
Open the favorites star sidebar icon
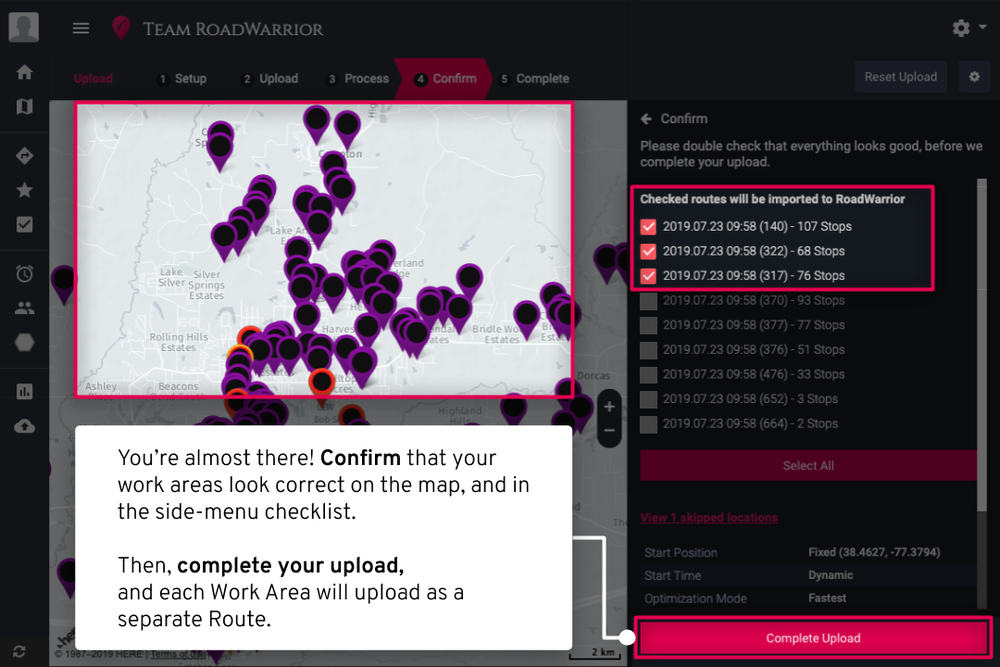tap(24, 190)
